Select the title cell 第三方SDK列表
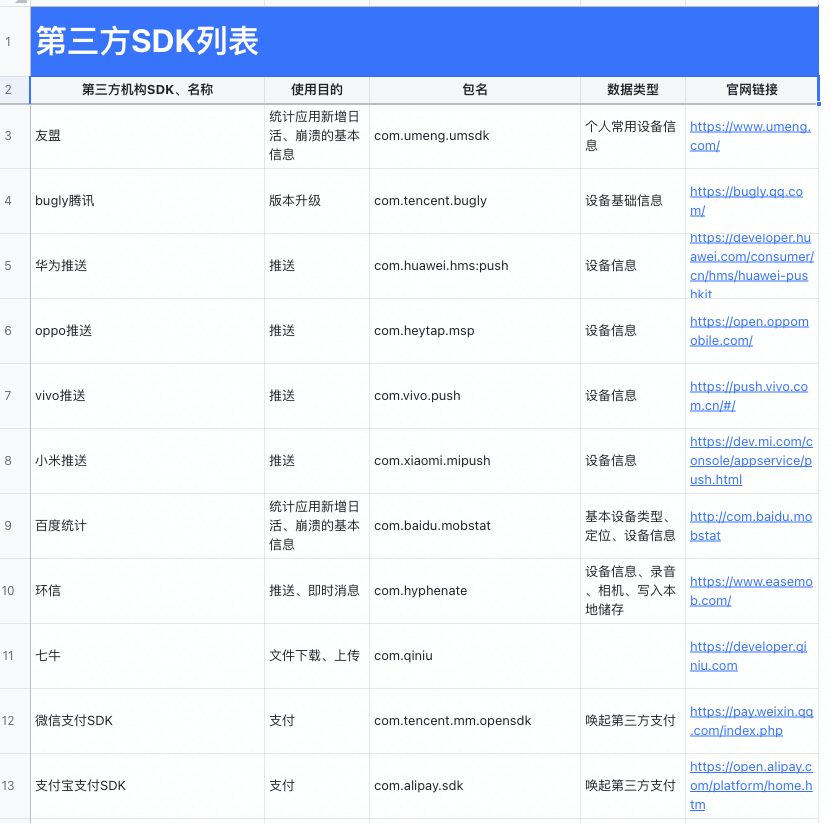Viewport: 831px width, 823px height. 424,41
